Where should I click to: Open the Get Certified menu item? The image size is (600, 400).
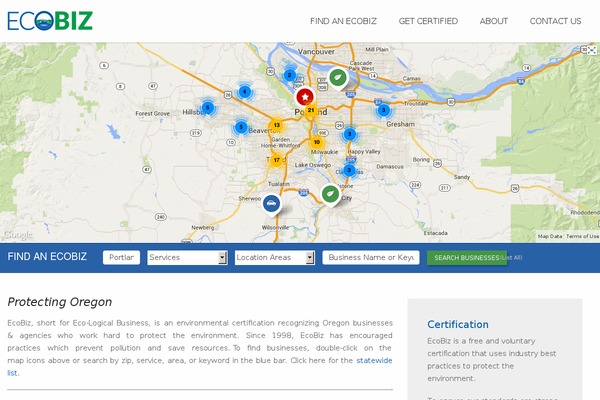point(428,21)
